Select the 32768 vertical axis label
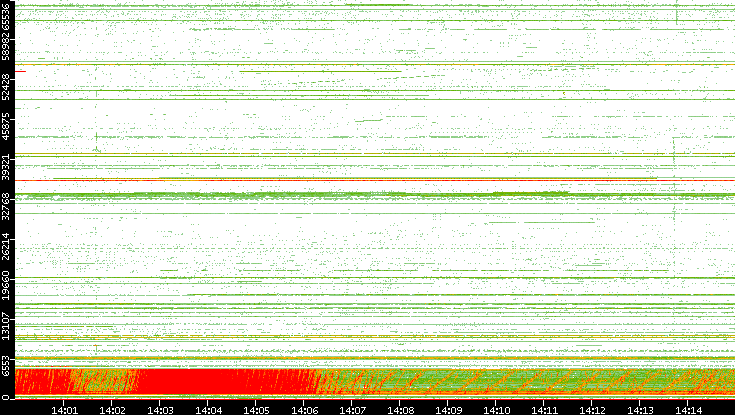This screenshot has height=415, width=735. coord(7,205)
